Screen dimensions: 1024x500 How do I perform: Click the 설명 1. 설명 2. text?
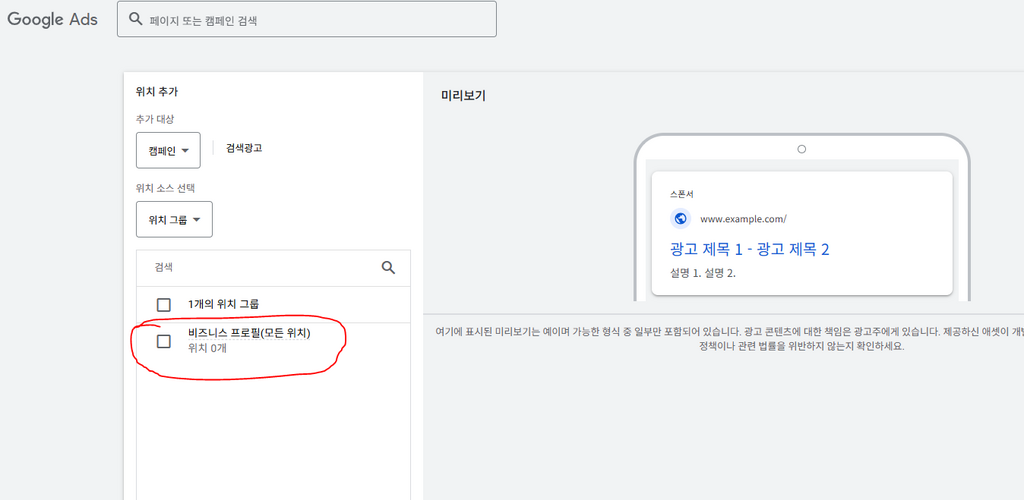[x=703, y=273]
